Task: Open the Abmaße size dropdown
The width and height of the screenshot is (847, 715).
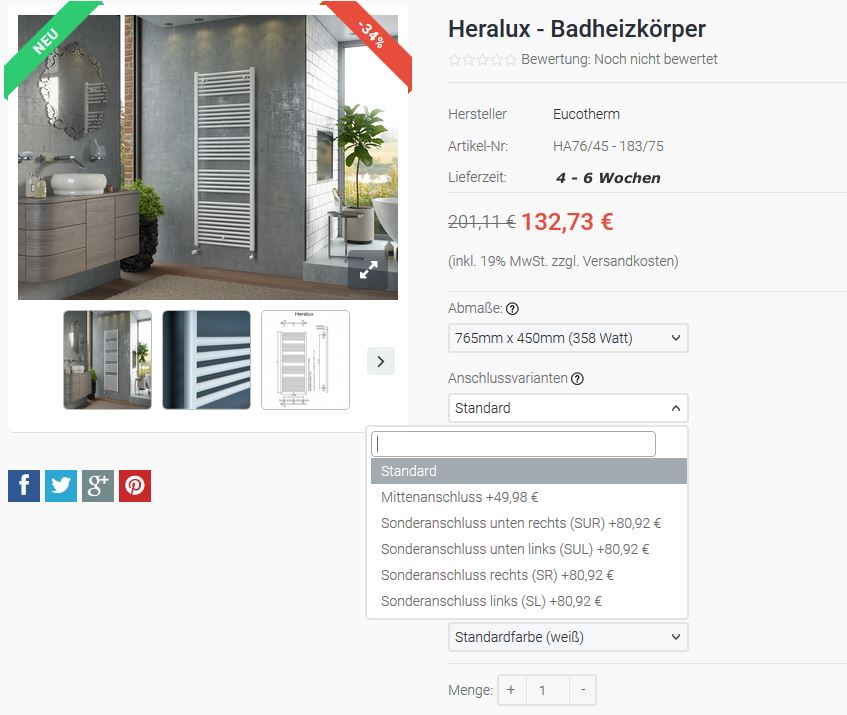Action: (568, 338)
